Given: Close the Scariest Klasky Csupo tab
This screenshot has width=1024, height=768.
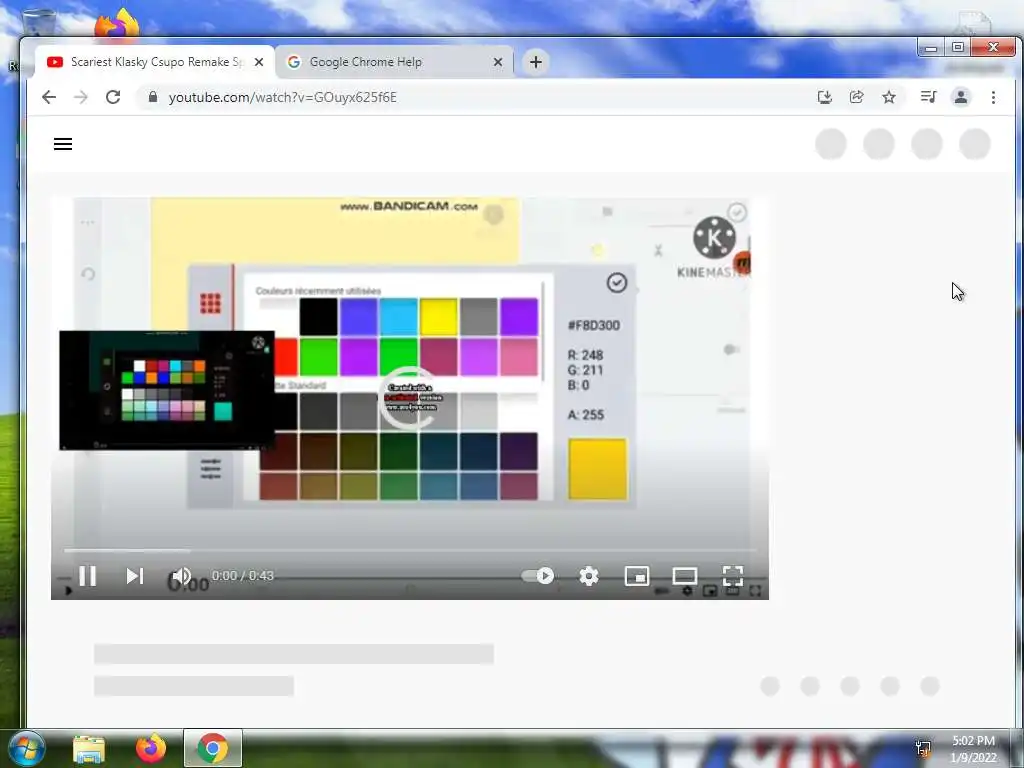Looking at the screenshot, I should (259, 62).
